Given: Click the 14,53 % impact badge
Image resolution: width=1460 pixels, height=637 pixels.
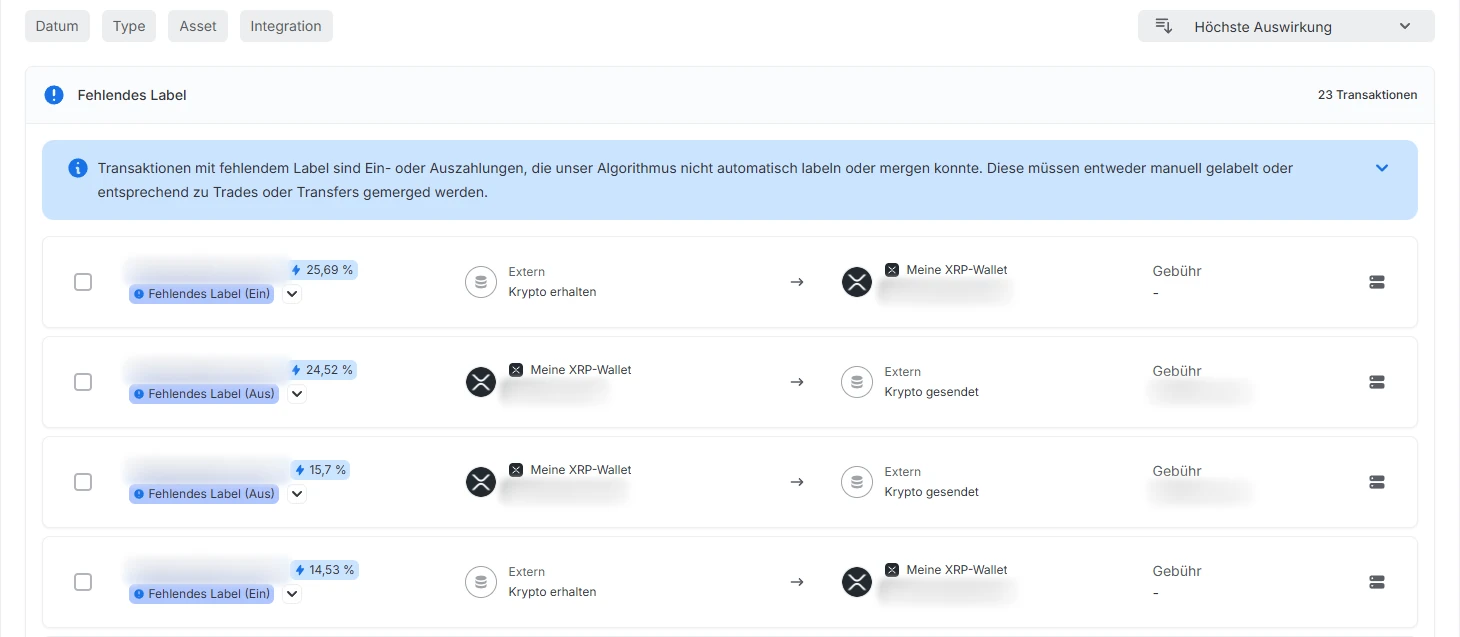Looking at the screenshot, I should 323,570.
